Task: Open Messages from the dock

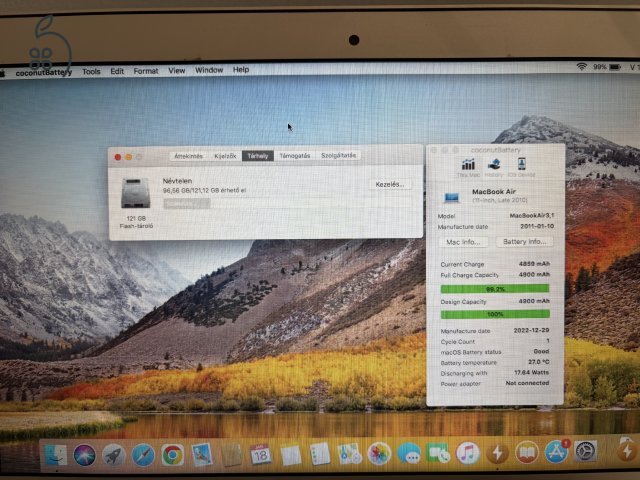Action: point(409,453)
